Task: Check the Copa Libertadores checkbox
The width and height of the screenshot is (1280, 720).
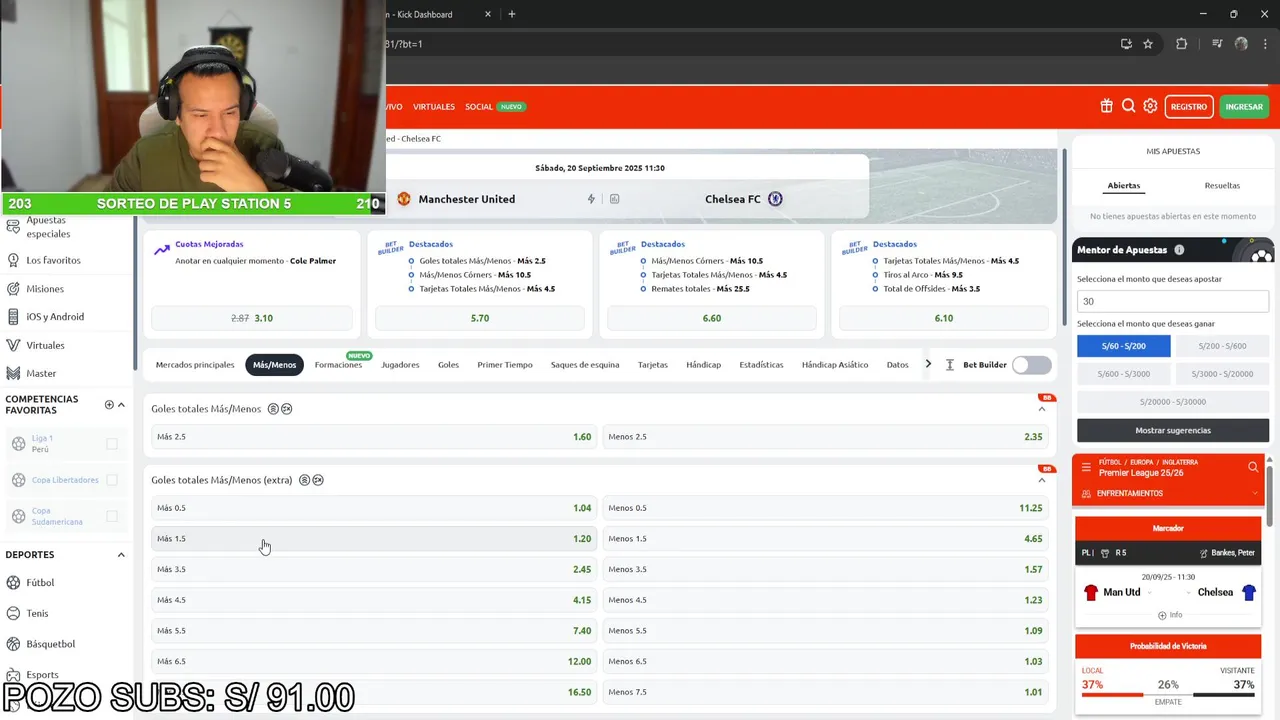Action: (112, 480)
